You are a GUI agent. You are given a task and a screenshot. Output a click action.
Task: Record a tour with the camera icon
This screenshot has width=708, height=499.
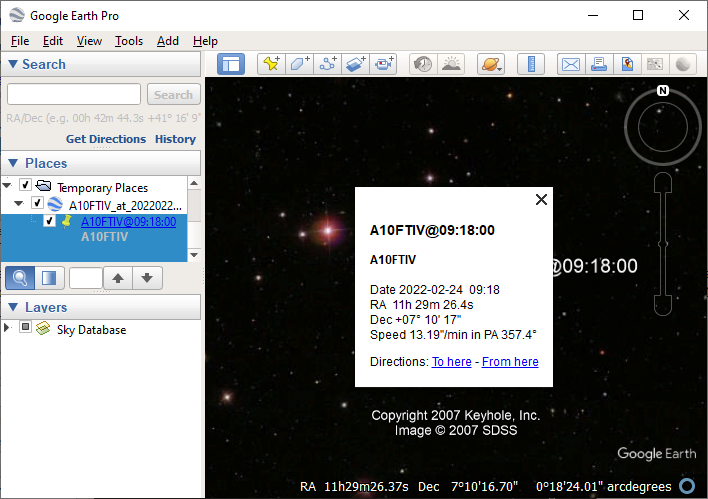(383, 64)
